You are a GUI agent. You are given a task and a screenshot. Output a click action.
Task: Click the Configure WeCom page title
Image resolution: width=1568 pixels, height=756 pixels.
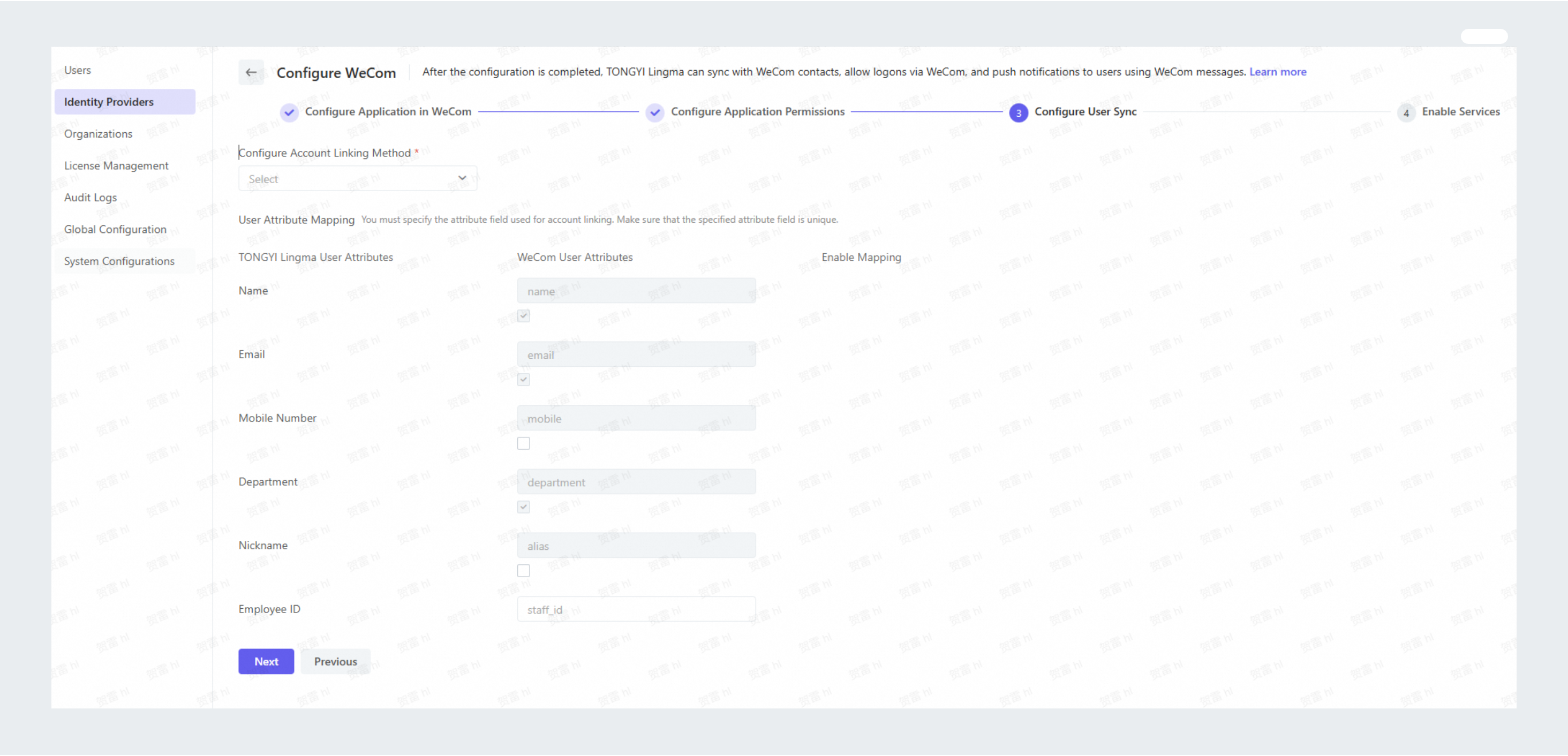coord(336,73)
